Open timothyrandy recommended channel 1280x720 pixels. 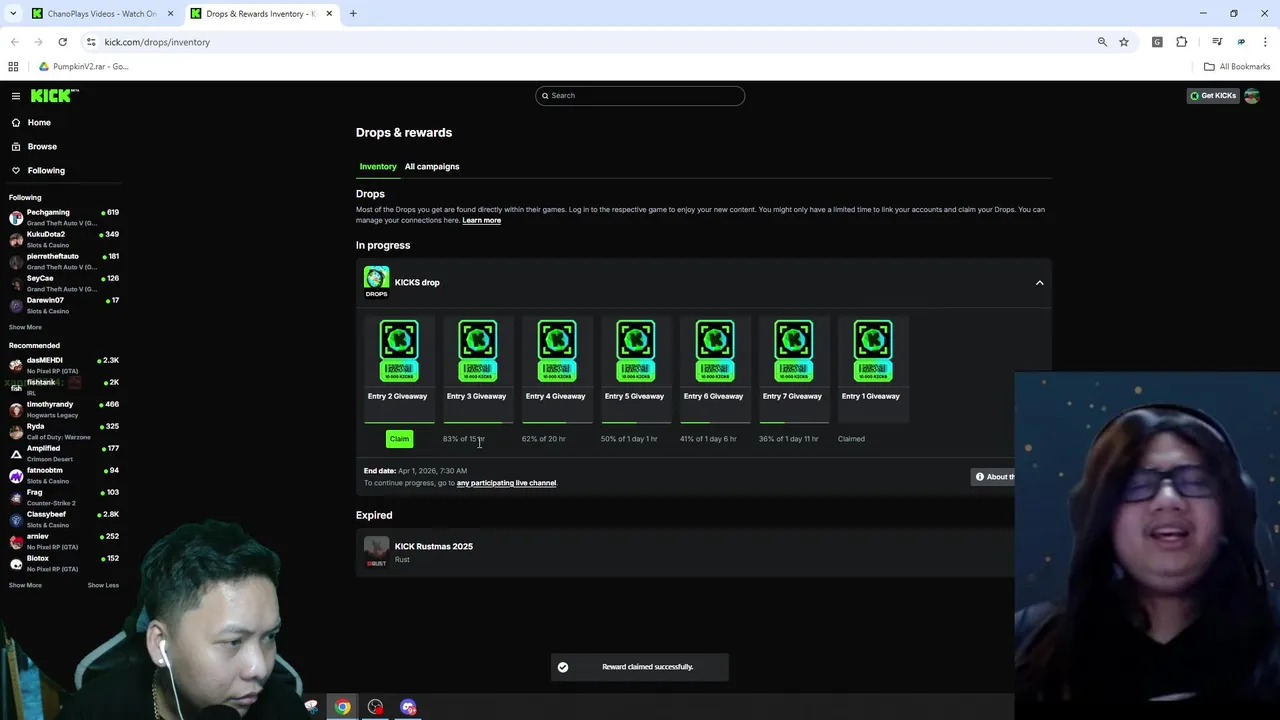coord(64,409)
